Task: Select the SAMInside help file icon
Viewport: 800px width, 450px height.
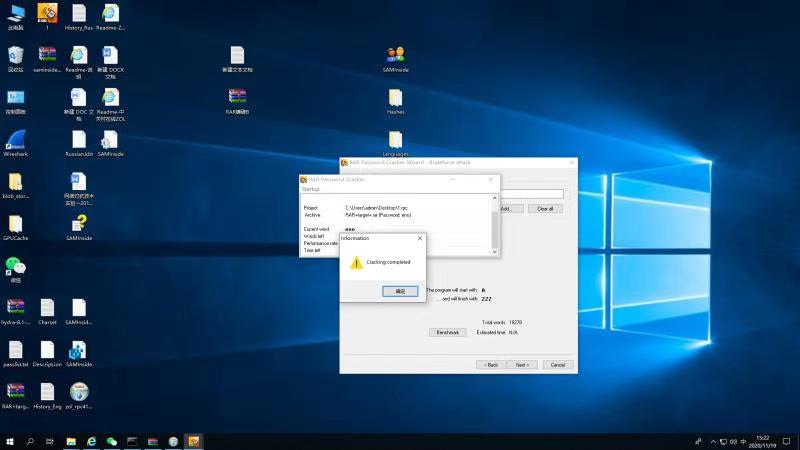Action: tap(79, 227)
